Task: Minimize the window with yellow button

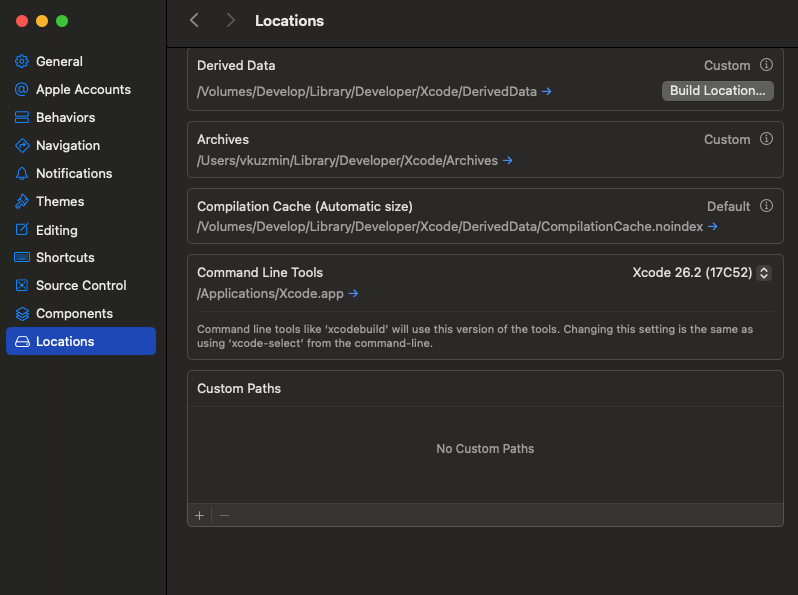Action: point(42,21)
